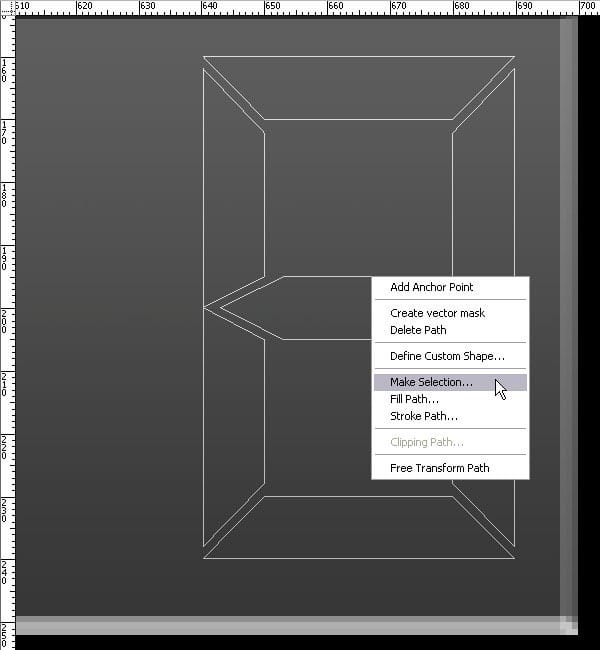Click the vertical ruler on the left edge
The width and height of the screenshot is (600, 650).
click(x=6, y=300)
